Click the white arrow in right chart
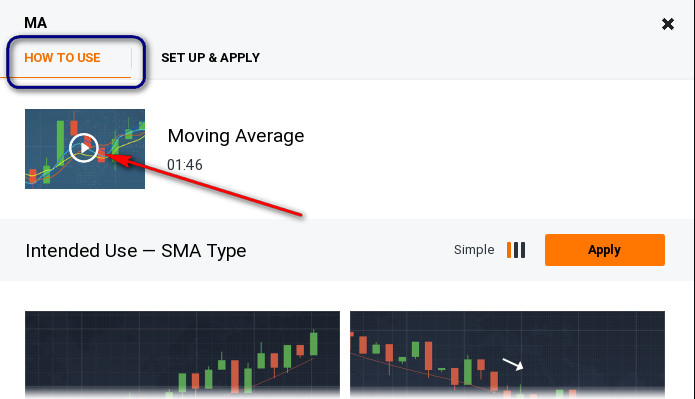Viewport: 695px width, 399px height. (x=513, y=364)
